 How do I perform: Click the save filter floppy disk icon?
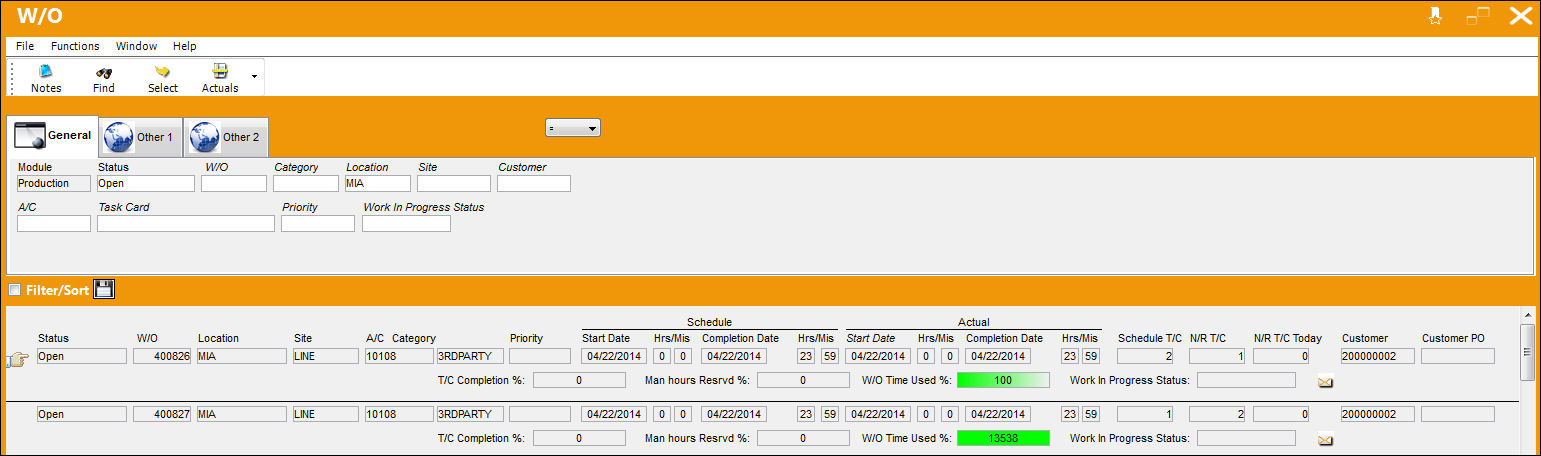click(105, 290)
